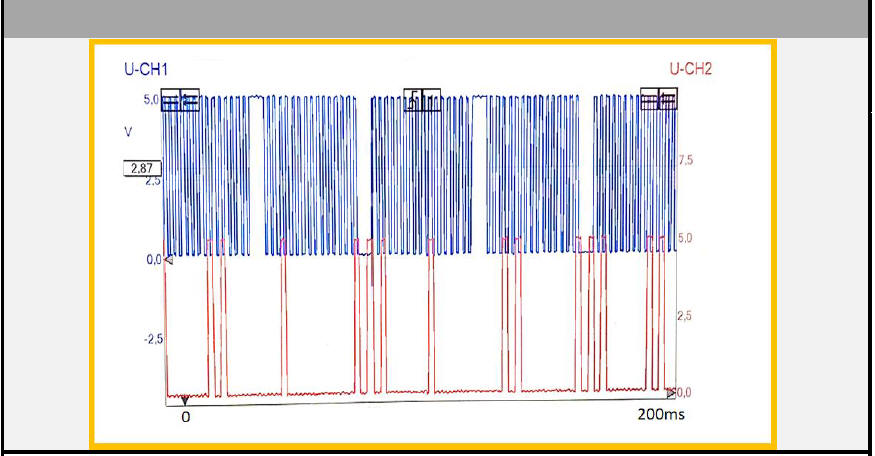Select the right cursor marker at top
The height and width of the screenshot is (456, 875).
tap(659, 98)
